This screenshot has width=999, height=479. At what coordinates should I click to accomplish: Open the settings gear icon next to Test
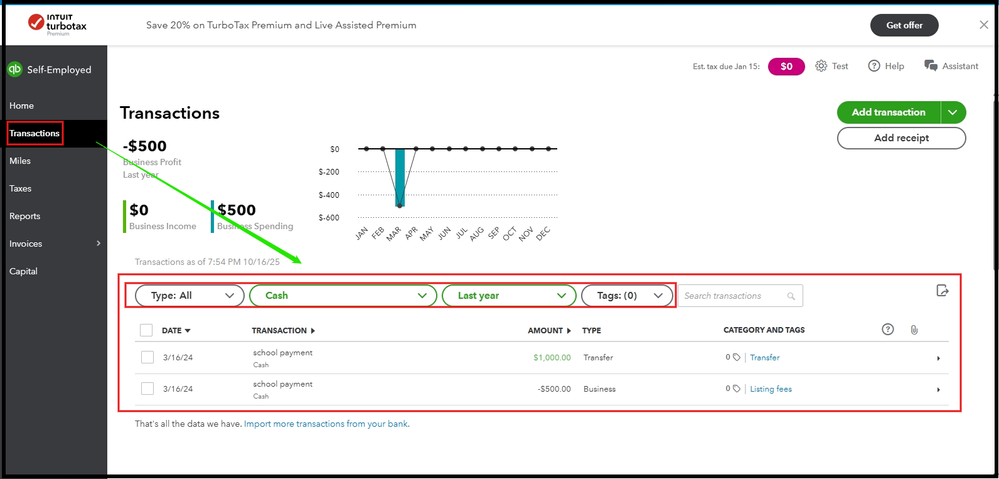click(x=821, y=66)
